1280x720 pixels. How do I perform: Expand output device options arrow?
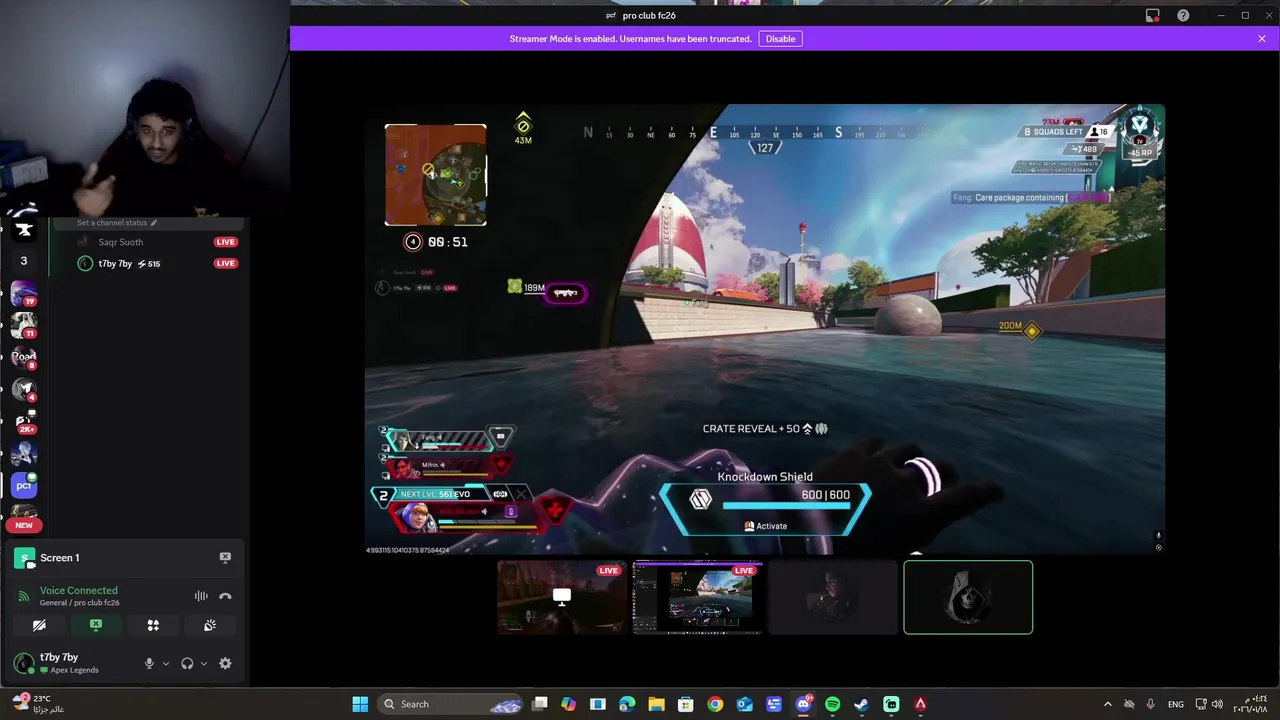(204, 663)
